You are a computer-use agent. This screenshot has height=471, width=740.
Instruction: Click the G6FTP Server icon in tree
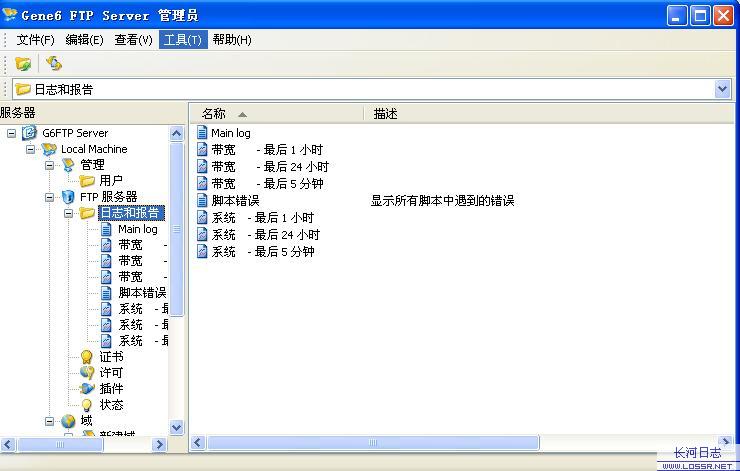[x=29, y=133]
